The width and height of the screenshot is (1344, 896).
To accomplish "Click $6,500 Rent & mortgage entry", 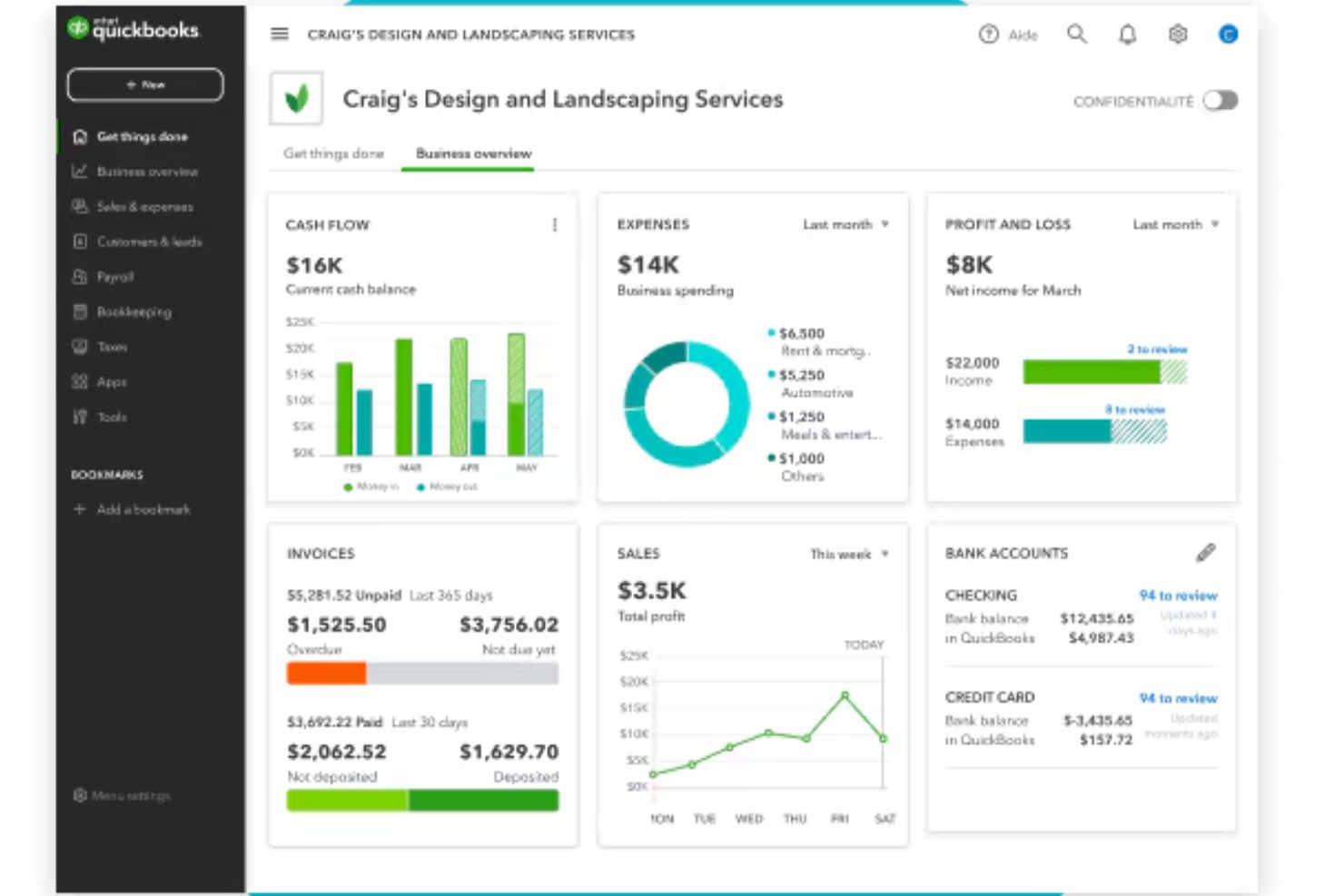I will click(x=819, y=341).
